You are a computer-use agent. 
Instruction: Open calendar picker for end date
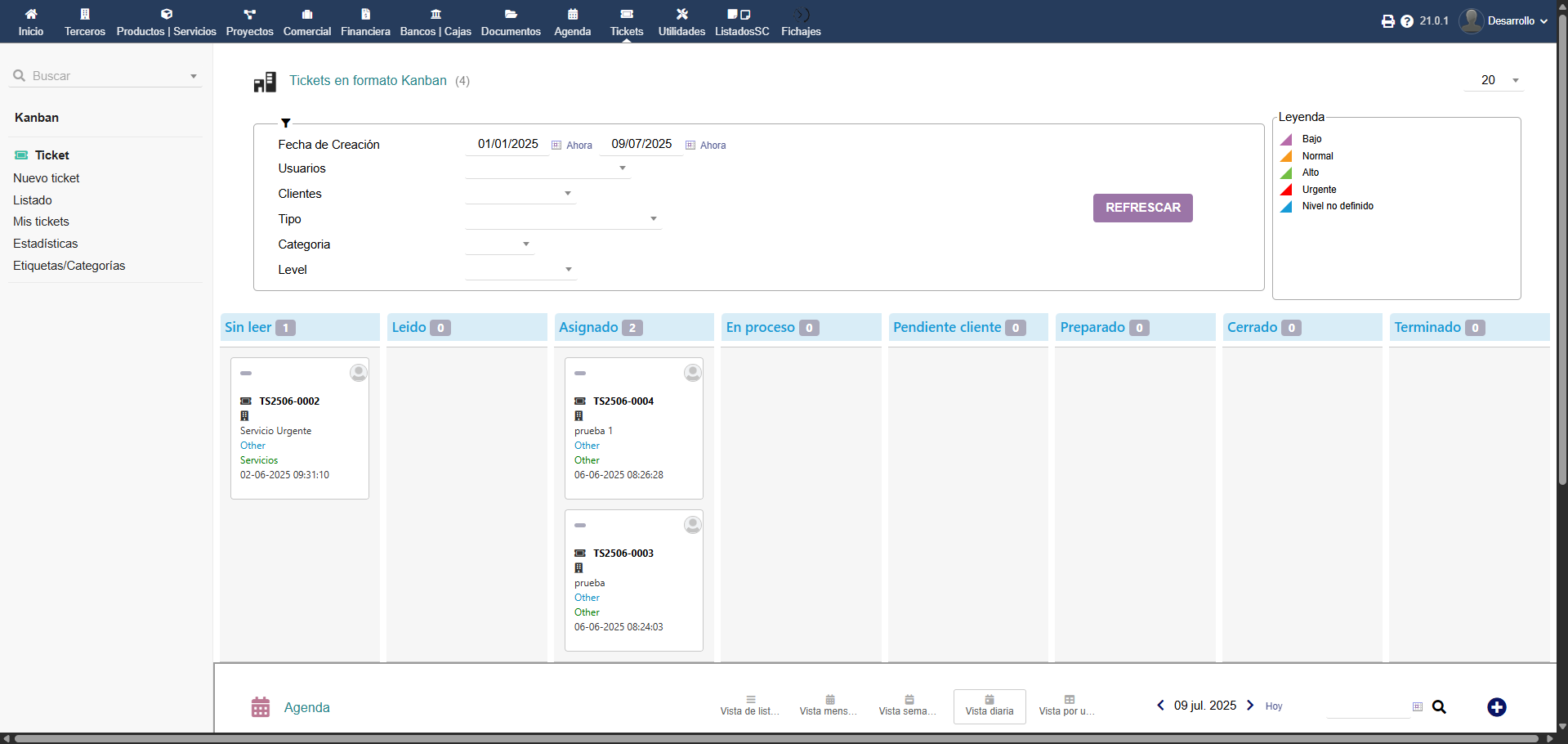click(690, 146)
